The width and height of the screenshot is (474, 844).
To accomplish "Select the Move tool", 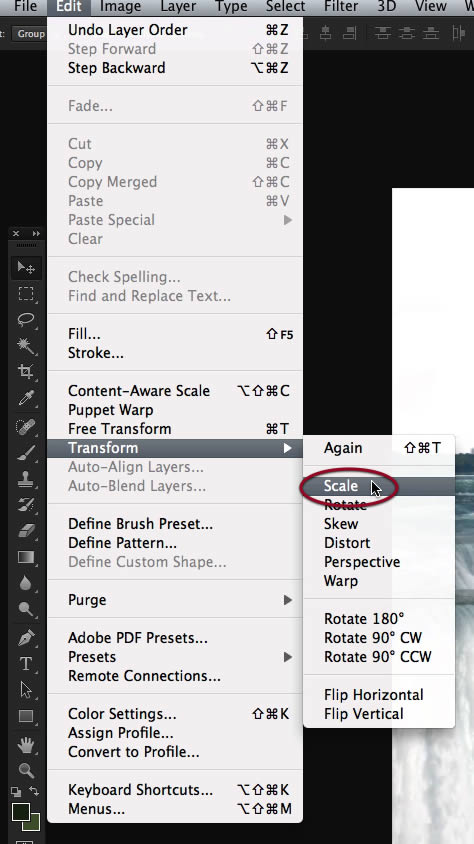I will click(x=26, y=268).
